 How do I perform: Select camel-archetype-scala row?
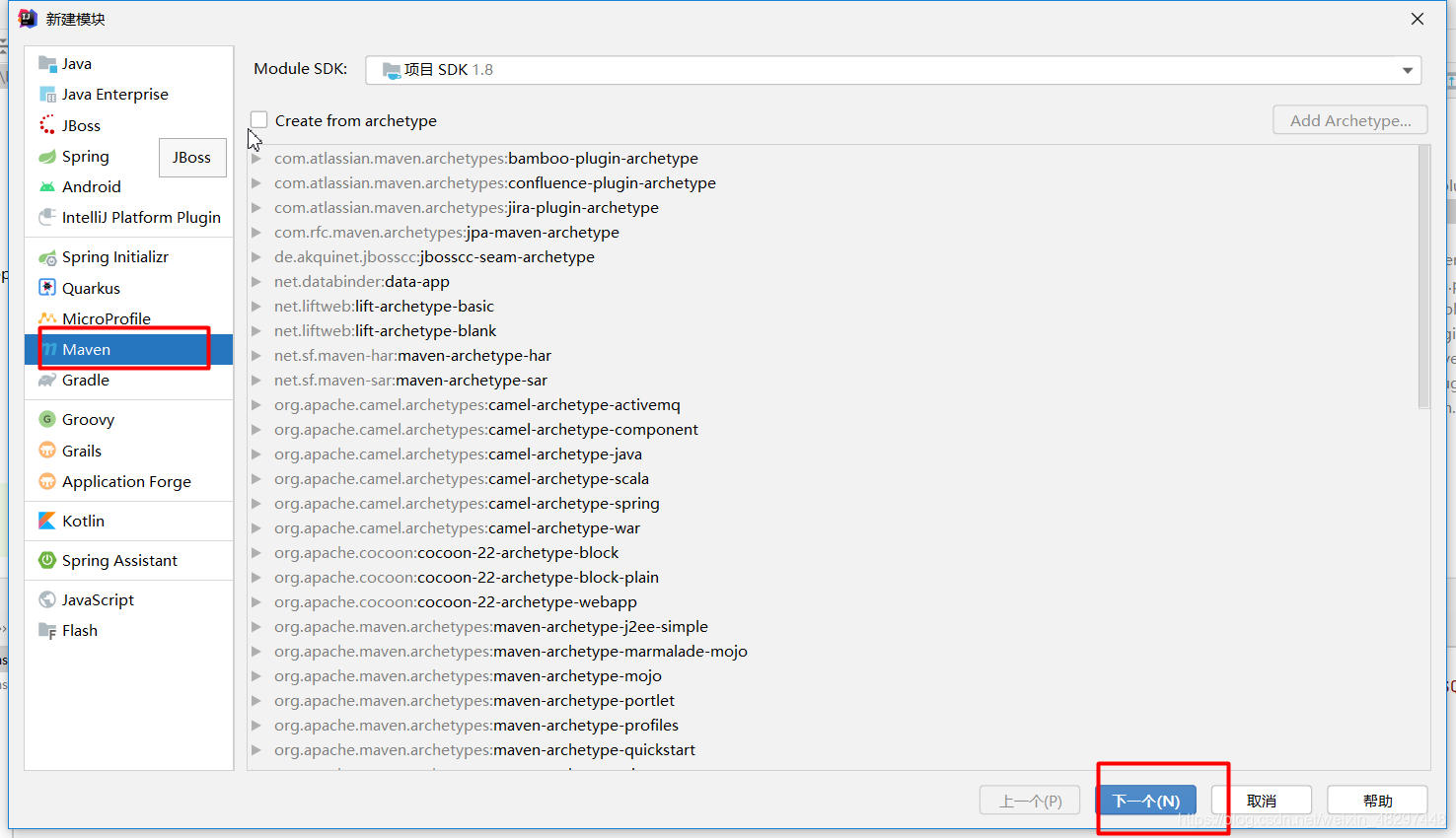pyautogui.click(x=833, y=479)
